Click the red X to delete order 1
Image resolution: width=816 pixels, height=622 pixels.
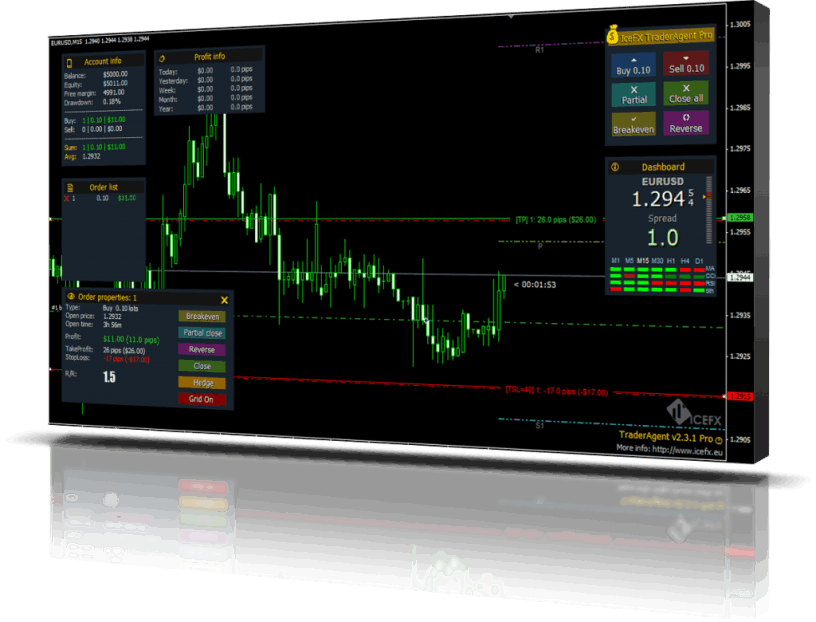coord(66,198)
